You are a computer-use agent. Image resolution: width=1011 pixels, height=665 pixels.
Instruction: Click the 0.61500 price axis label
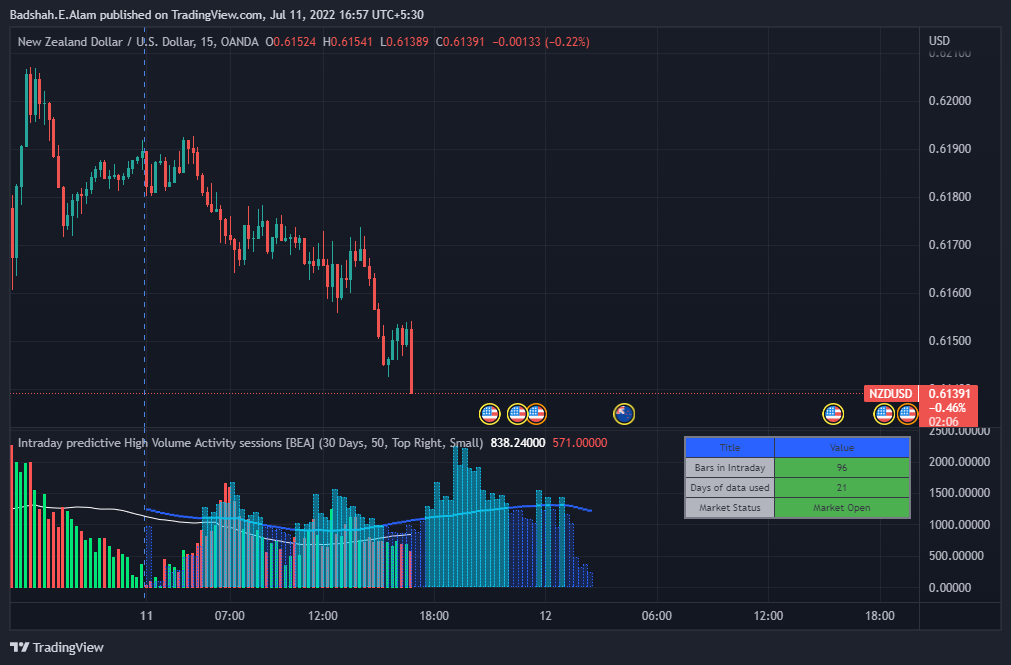click(950, 341)
